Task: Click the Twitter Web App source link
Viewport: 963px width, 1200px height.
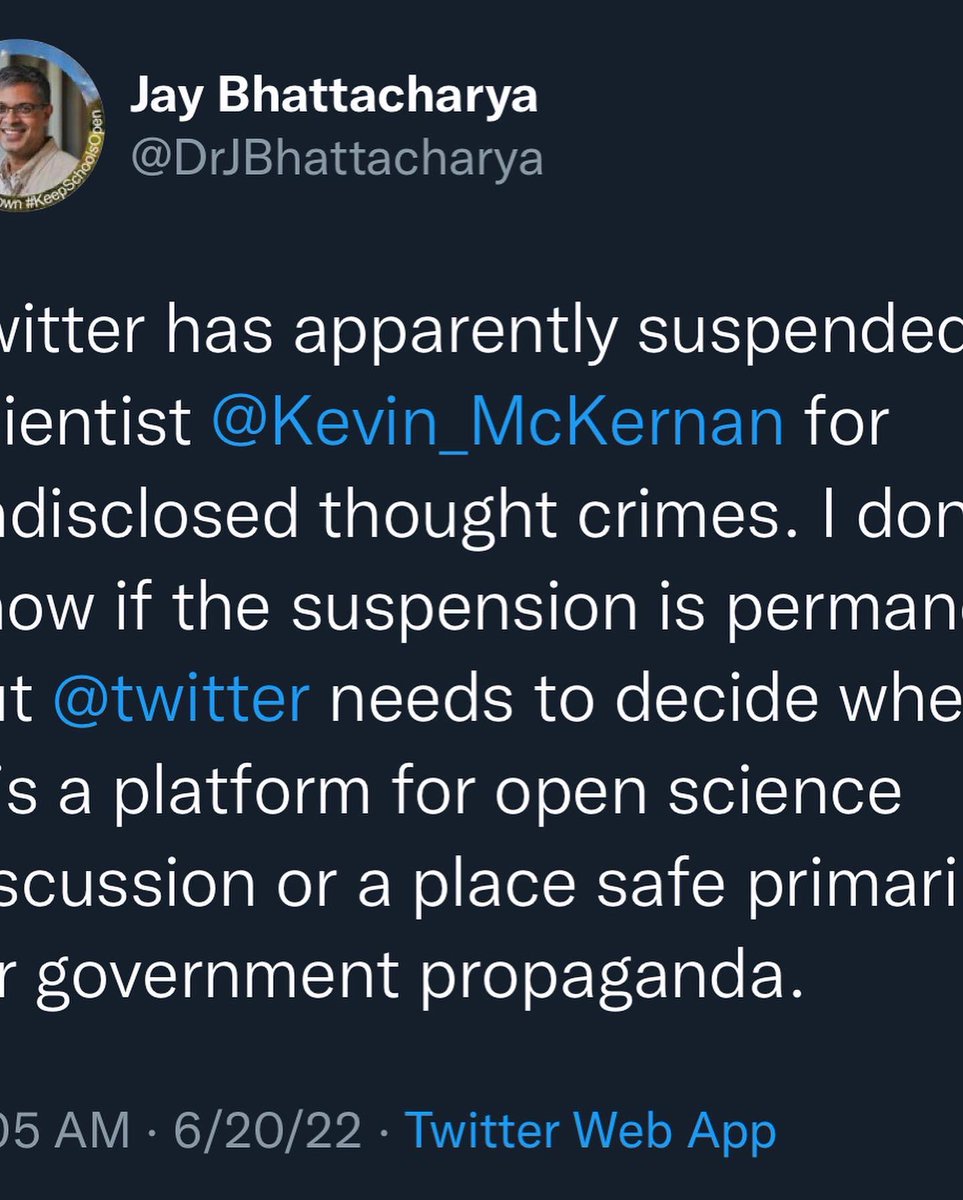Action: tap(590, 1131)
